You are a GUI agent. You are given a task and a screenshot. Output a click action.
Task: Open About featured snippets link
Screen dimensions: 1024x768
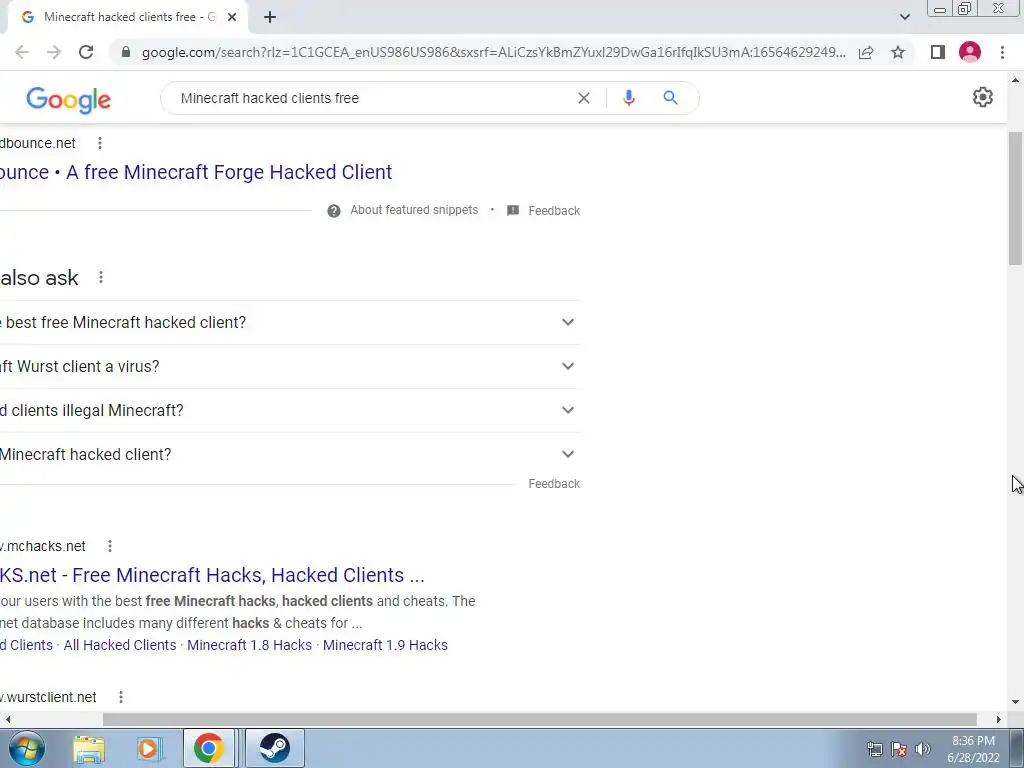point(414,210)
